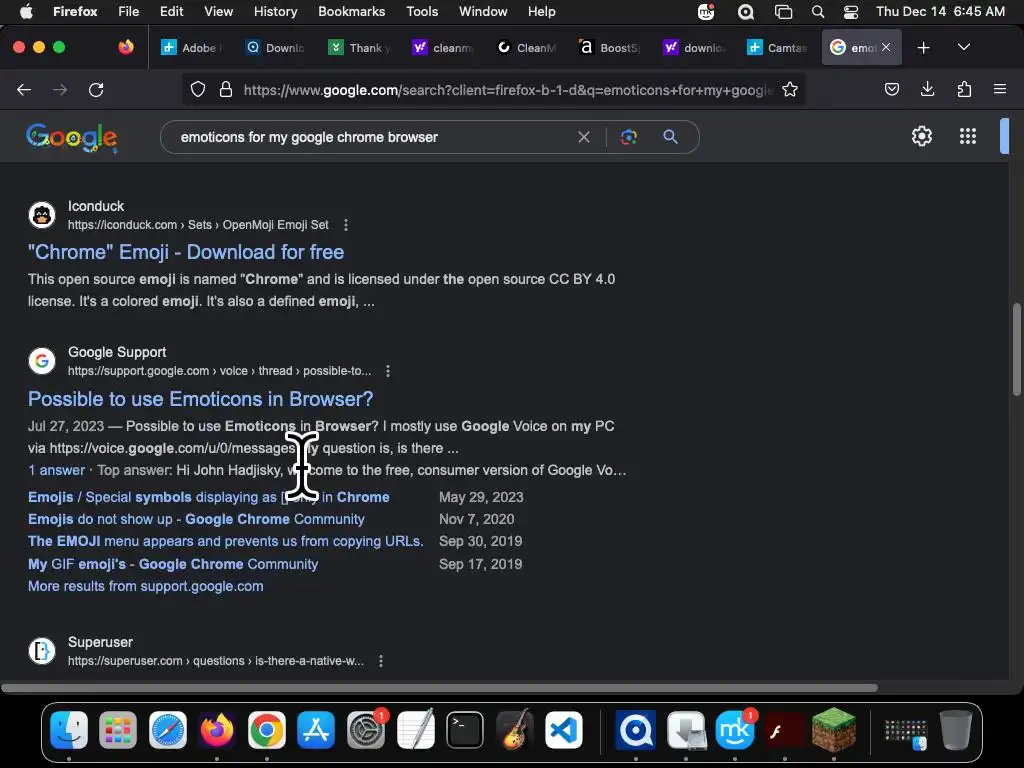Open the extensions puzzle icon
This screenshot has width=1024, height=768.
tap(964, 89)
